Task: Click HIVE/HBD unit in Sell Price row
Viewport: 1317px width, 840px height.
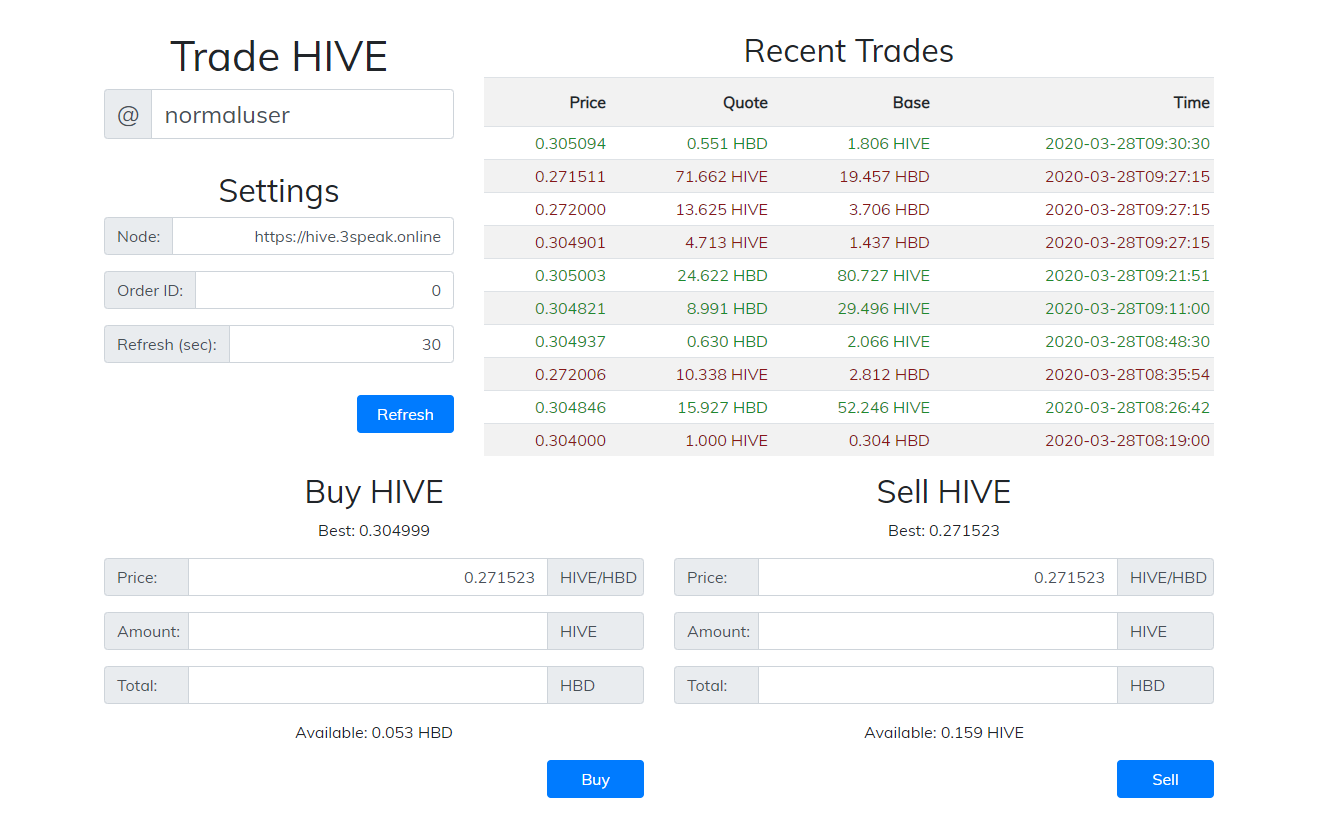Action: coord(1168,577)
